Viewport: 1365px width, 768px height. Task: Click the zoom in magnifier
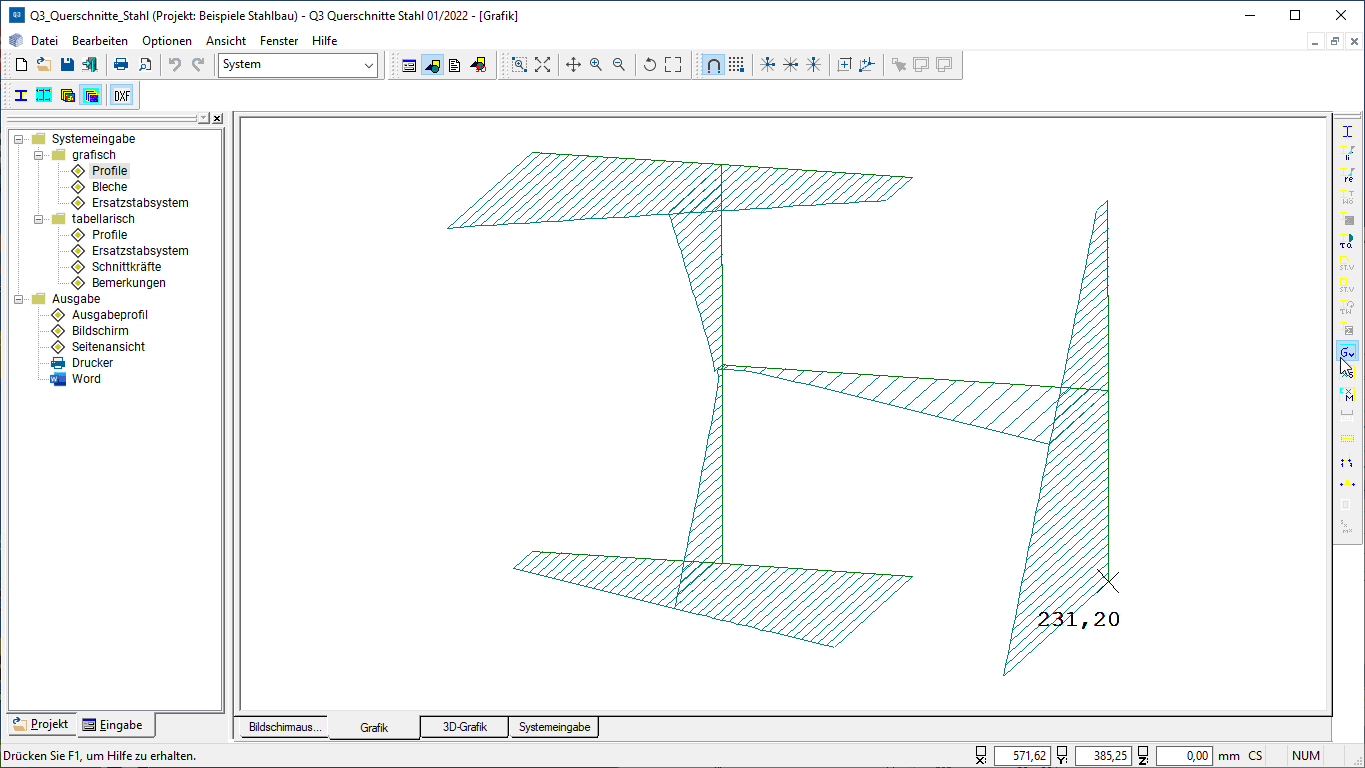(596, 64)
